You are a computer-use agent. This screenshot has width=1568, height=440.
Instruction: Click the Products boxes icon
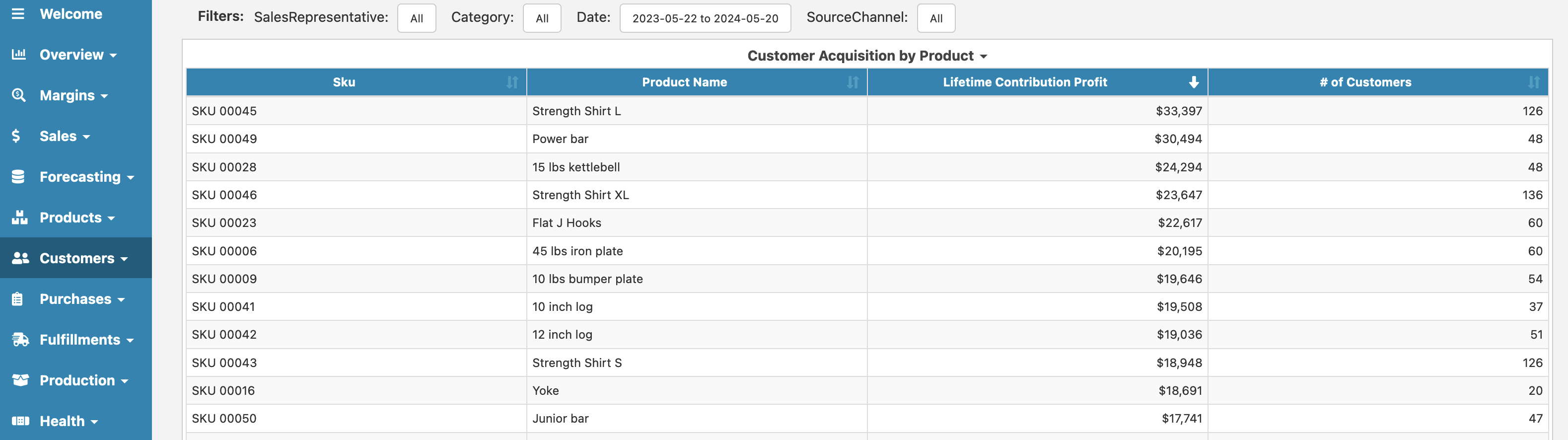click(19, 217)
